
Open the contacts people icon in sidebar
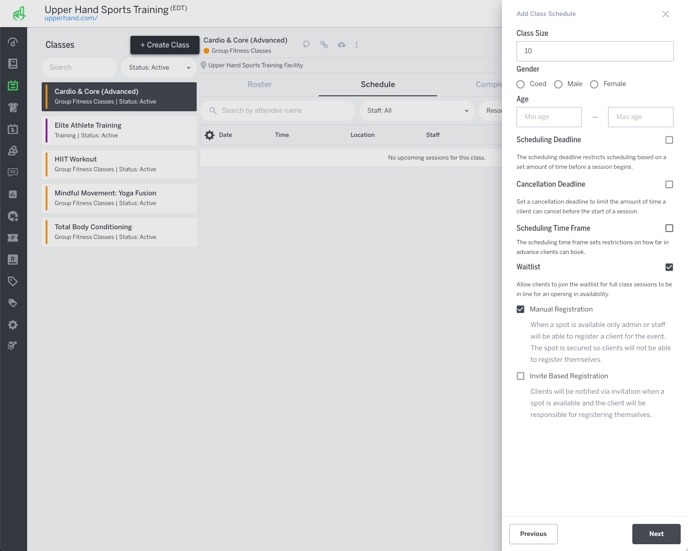pyautogui.click(x=13, y=151)
